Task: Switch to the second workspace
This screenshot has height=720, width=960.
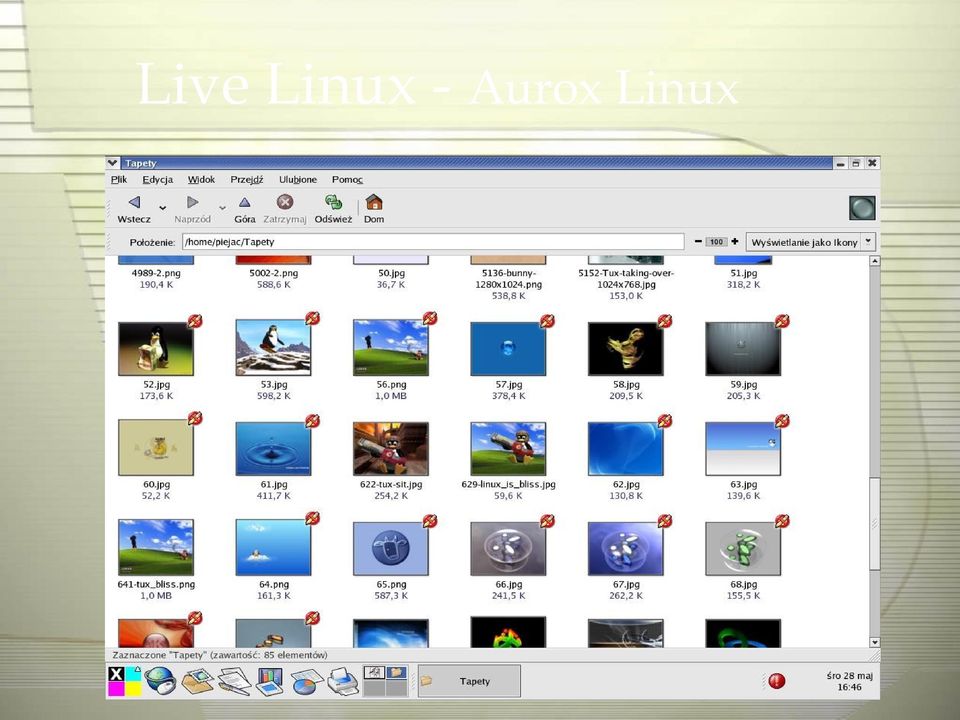Action: 397,673
